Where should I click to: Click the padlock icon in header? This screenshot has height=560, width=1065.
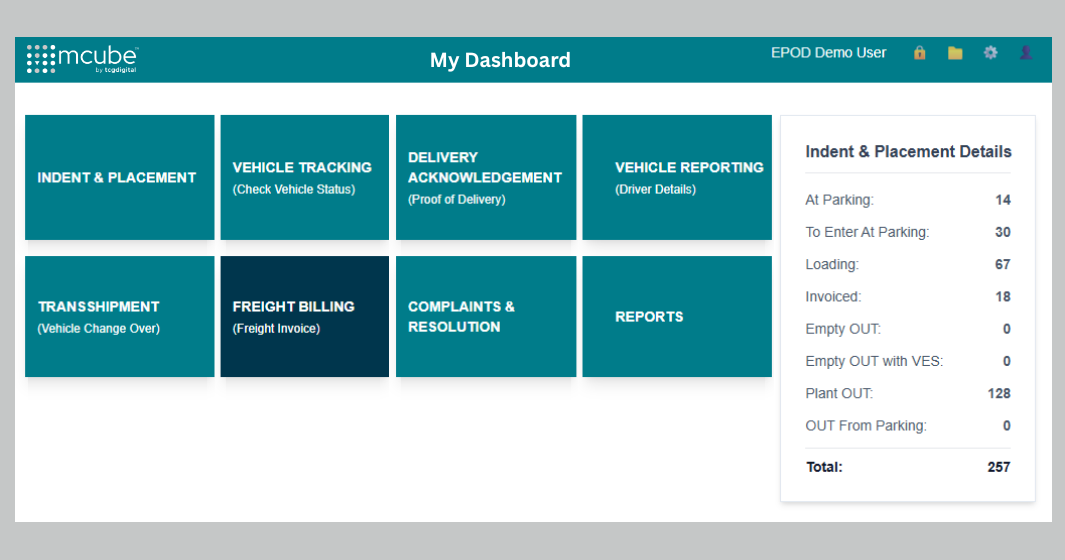tap(920, 52)
